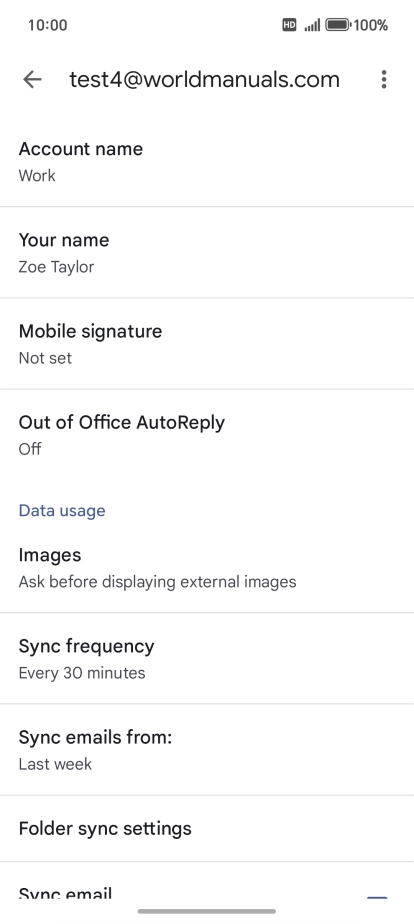This screenshot has height=924, width=414.
Task: Toggle the Sync email checkbox
Action: pyautogui.click(x=377, y=896)
